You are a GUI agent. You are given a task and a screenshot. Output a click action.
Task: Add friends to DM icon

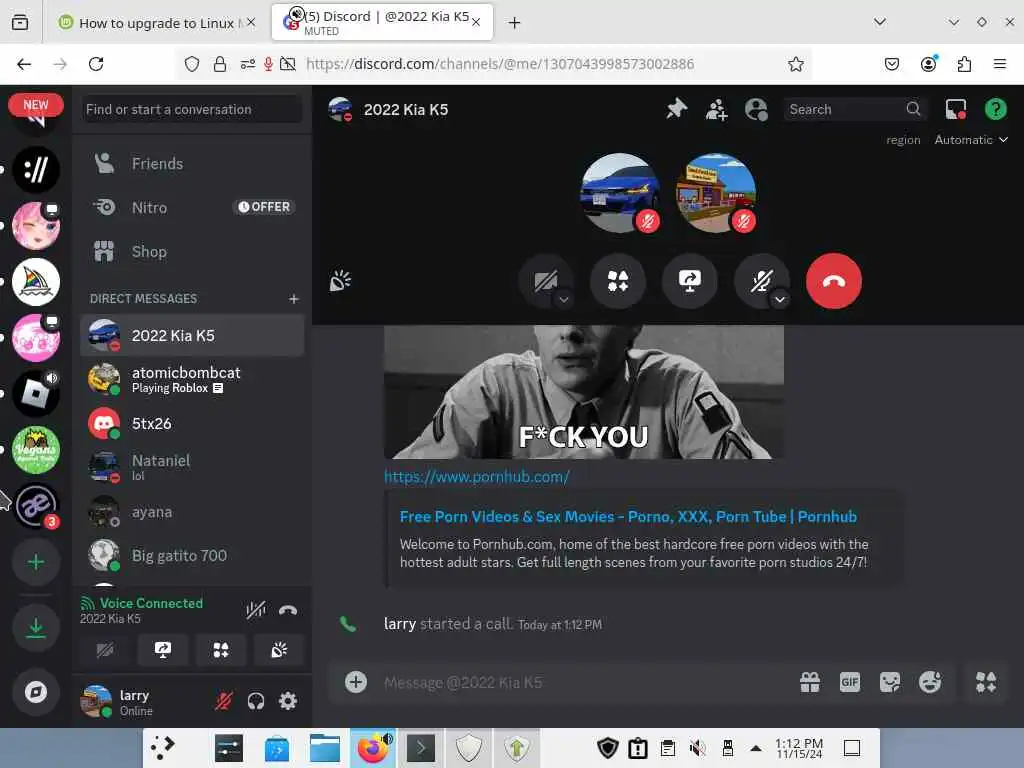pos(716,109)
